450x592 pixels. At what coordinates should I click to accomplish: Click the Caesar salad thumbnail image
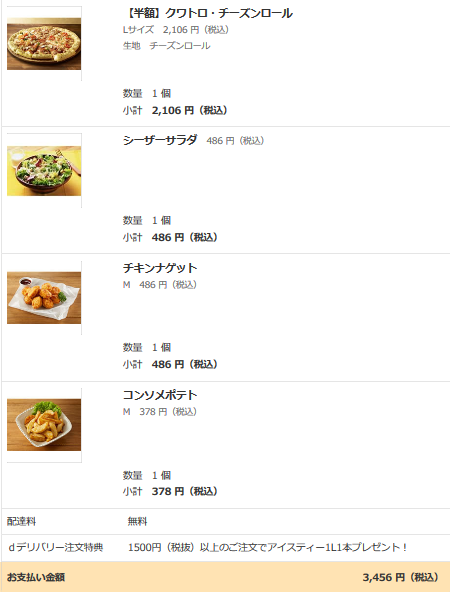click(x=44, y=171)
